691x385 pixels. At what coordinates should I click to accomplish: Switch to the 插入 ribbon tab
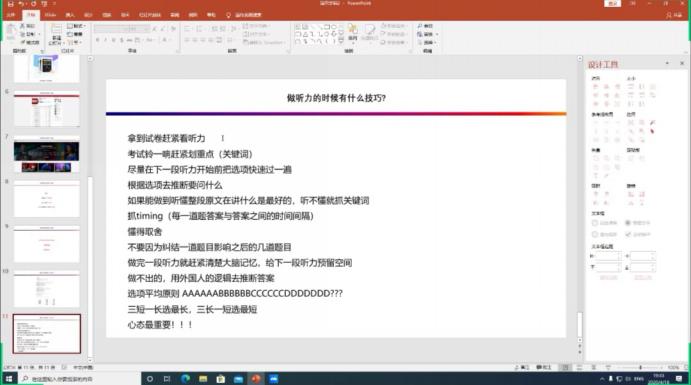70,15
